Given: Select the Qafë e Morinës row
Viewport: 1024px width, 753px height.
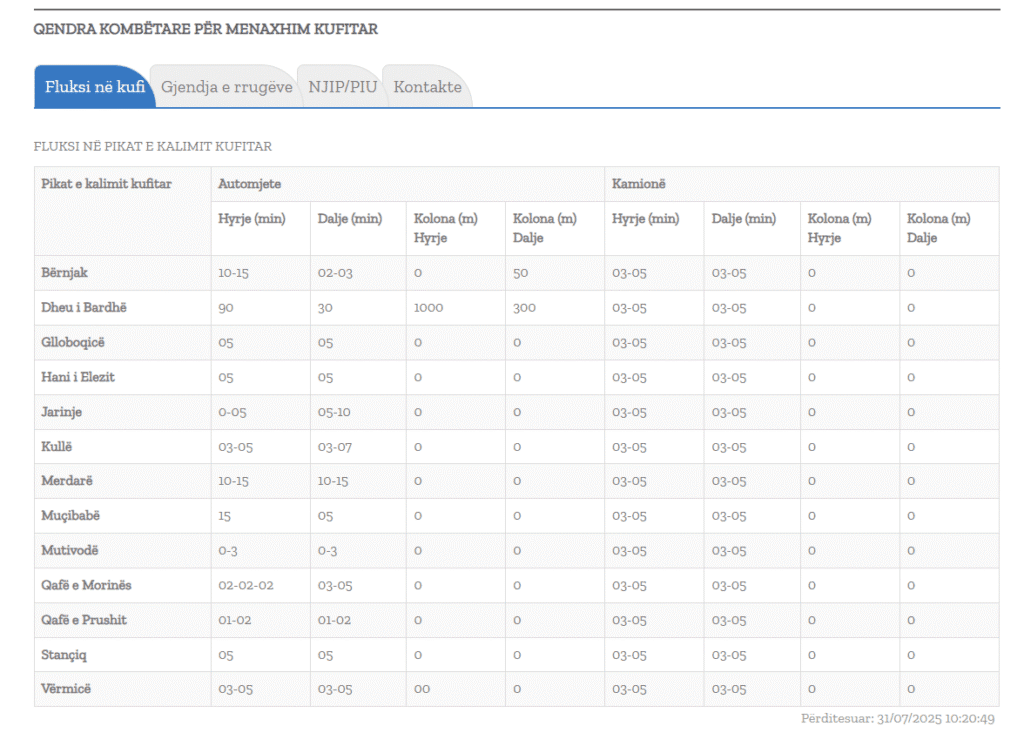Looking at the screenshot, I should click(86, 585).
